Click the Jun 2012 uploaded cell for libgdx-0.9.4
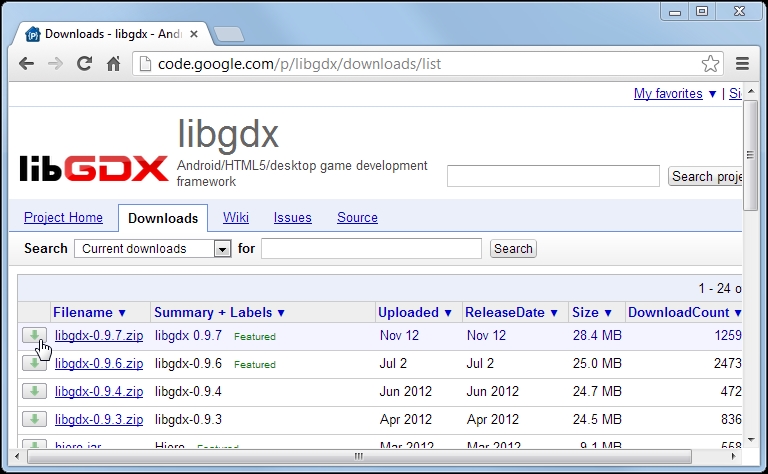This screenshot has width=768, height=474. pyautogui.click(x=406, y=391)
